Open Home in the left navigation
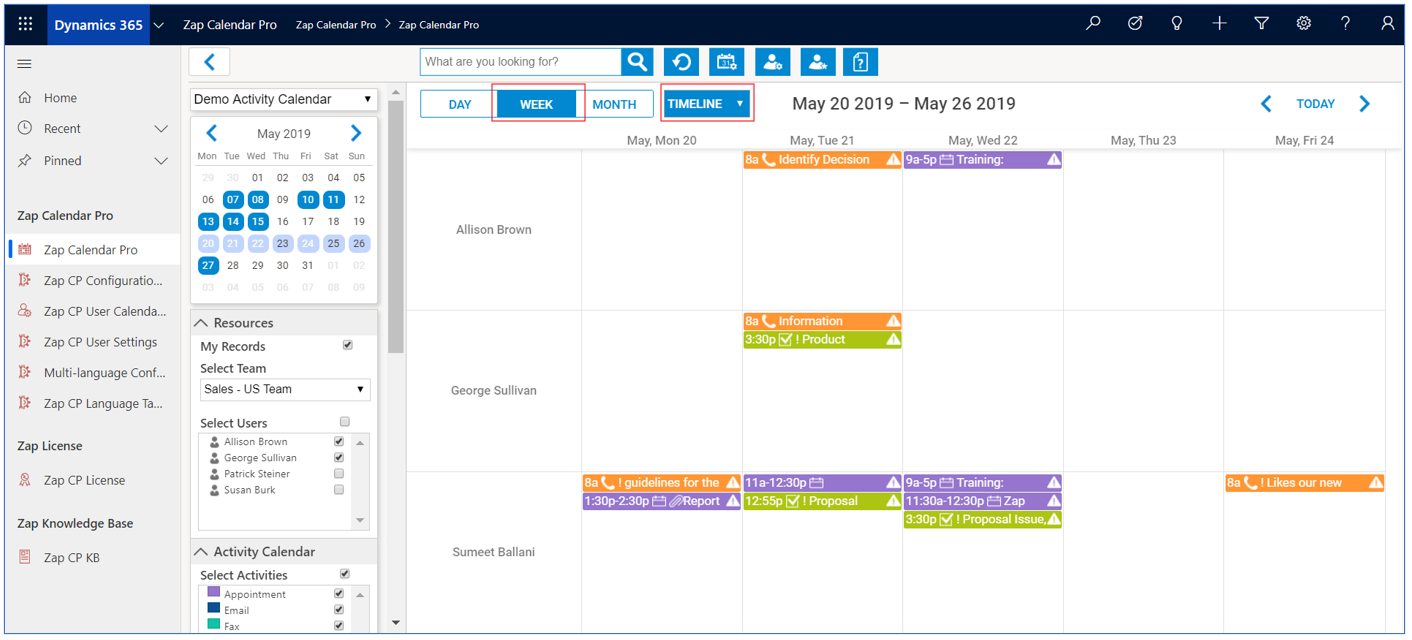Screen dimensions: 1412x640 [x=60, y=98]
